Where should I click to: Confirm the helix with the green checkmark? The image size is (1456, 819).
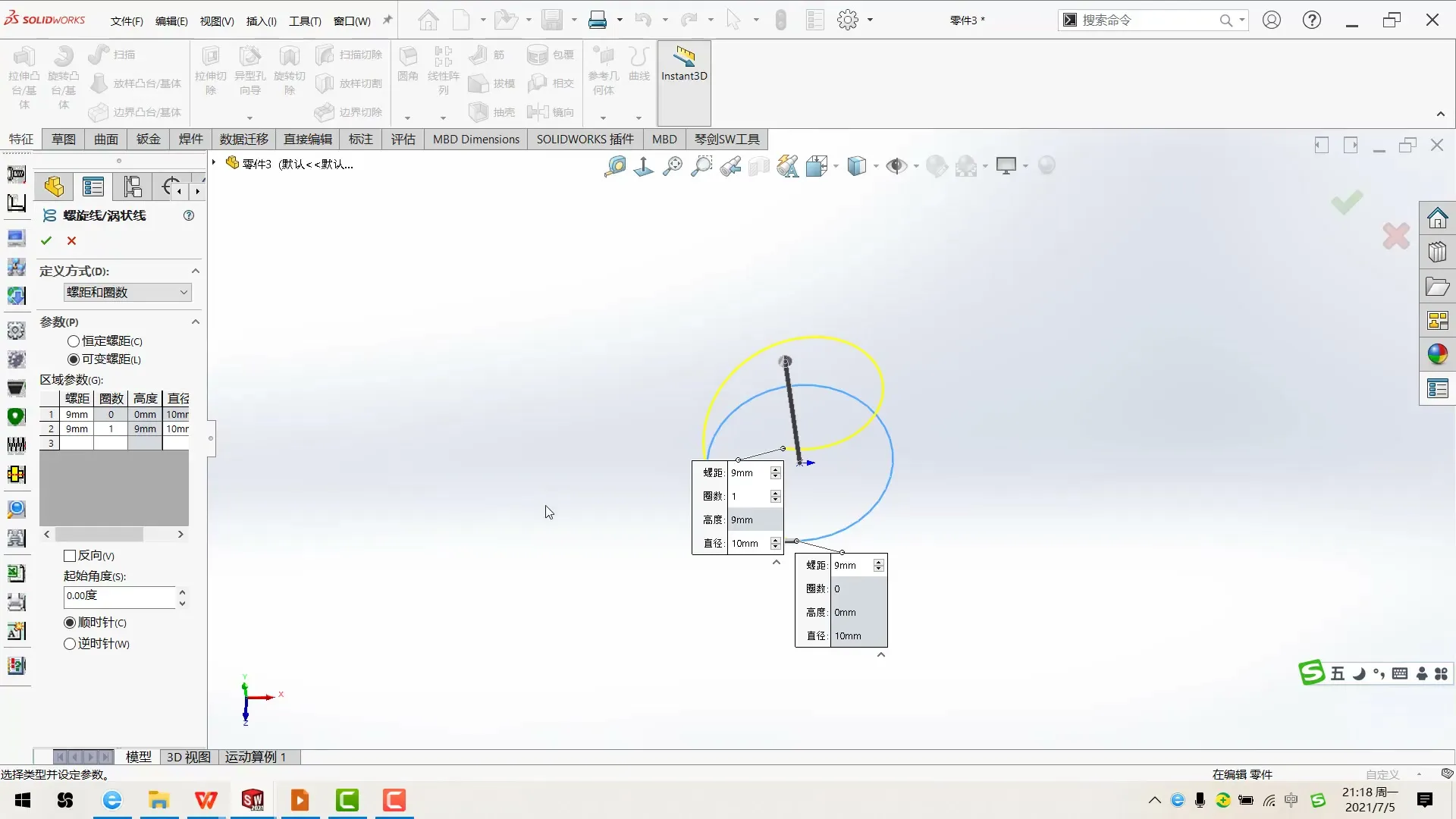[x=46, y=240]
